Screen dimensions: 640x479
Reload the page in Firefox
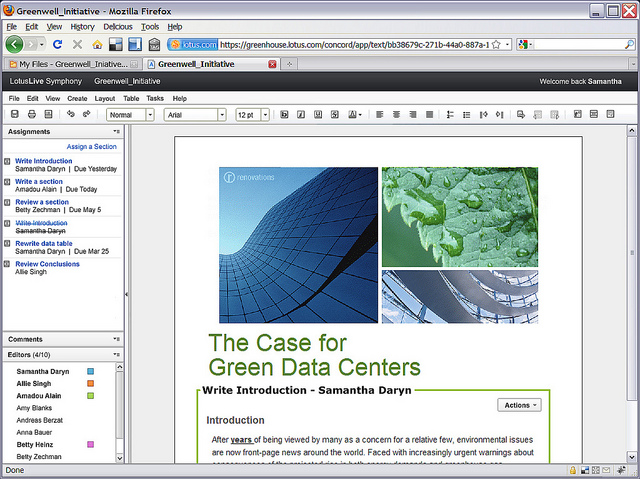tap(58, 44)
